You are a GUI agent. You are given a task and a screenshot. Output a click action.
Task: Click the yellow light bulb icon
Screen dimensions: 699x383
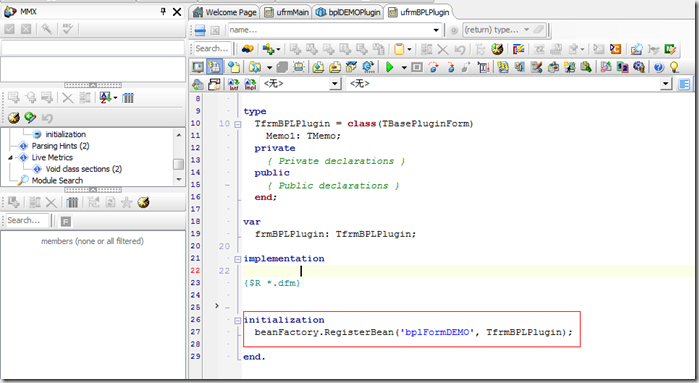[x=674, y=67]
